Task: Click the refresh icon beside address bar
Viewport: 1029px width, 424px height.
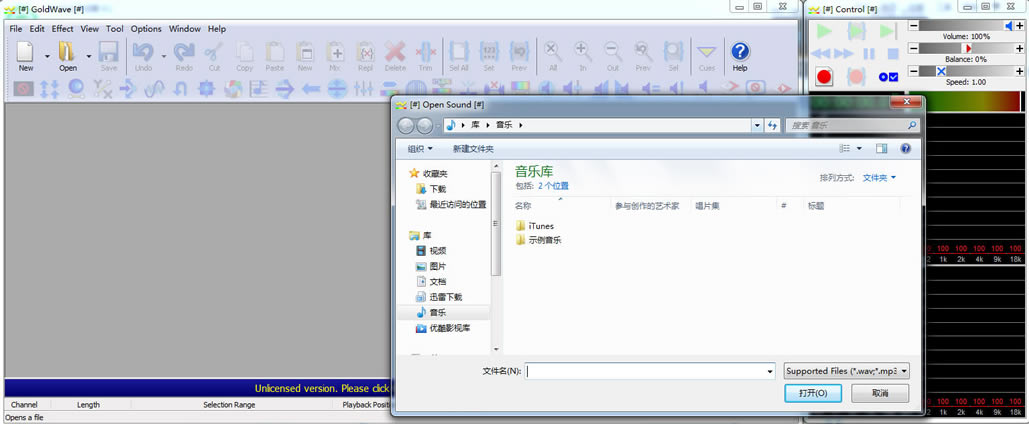Action: [x=772, y=126]
